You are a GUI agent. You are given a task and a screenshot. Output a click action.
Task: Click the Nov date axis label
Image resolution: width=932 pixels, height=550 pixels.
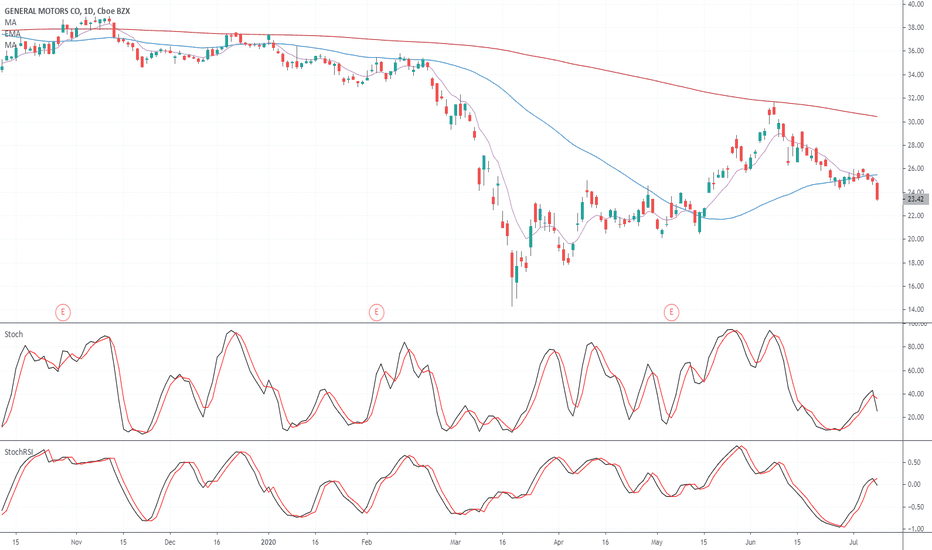tap(75, 542)
